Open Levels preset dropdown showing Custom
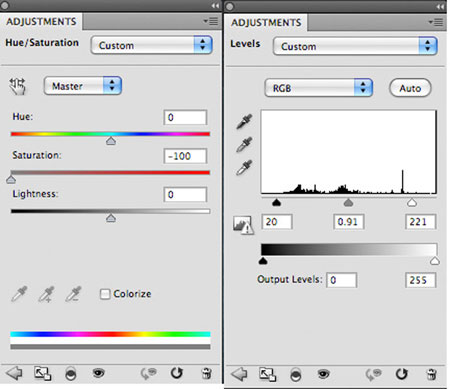This screenshot has width=450, height=389. [x=355, y=46]
